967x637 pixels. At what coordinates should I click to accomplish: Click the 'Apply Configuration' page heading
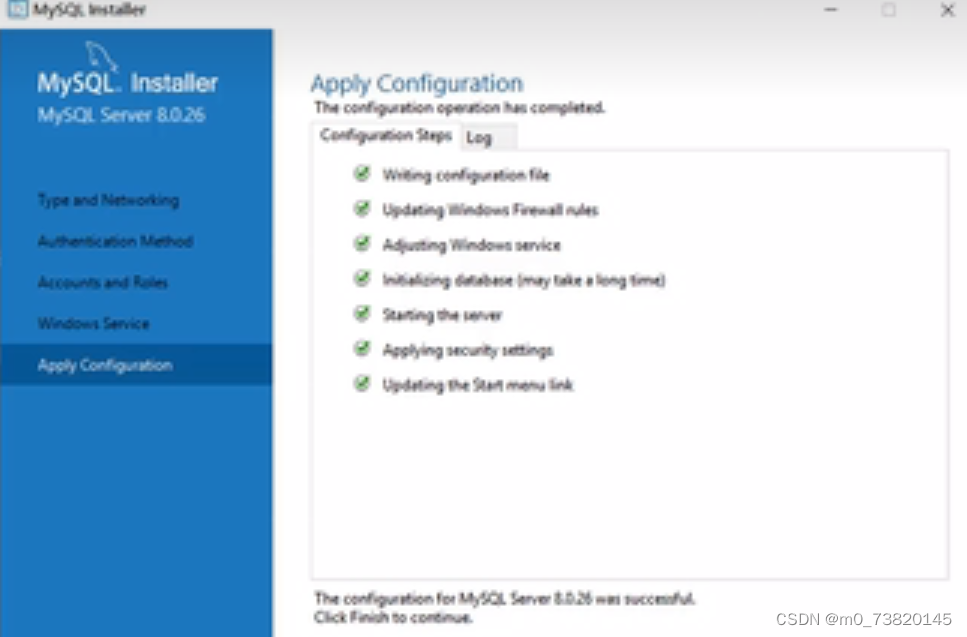tap(417, 84)
